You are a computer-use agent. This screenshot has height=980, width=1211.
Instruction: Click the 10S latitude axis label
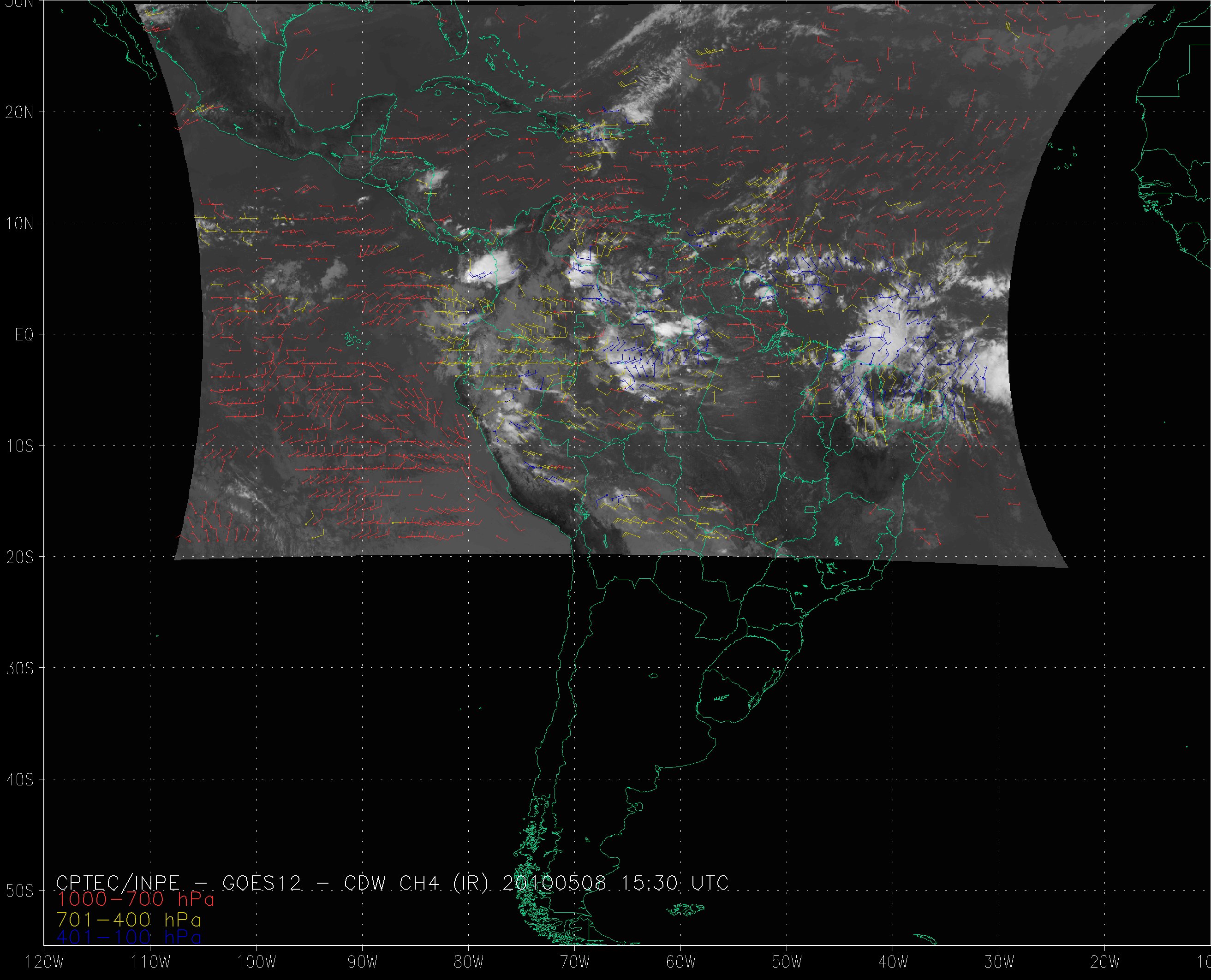pyautogui.click(x=19, y=446)
